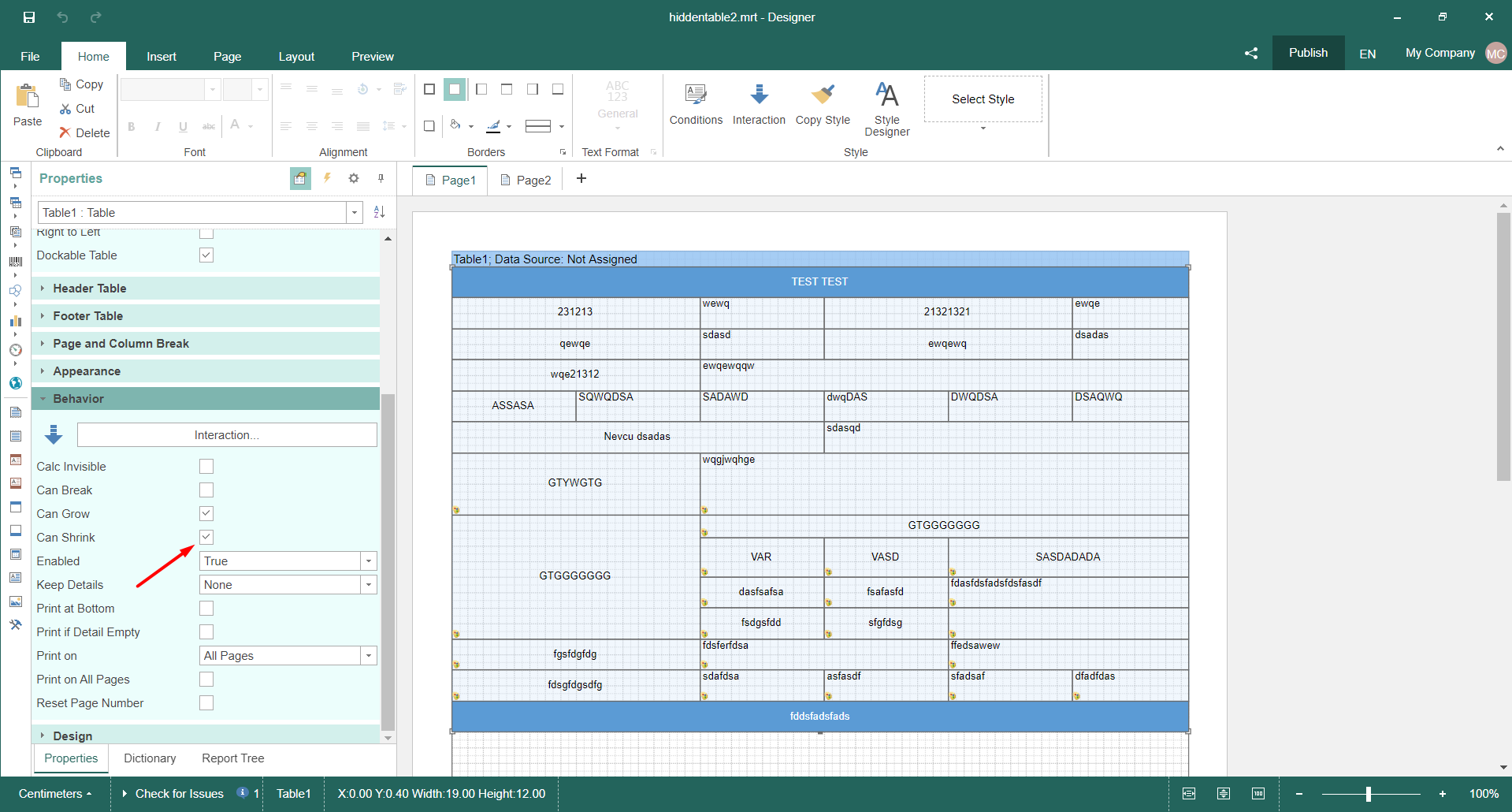
Task: Click the Publish button
Action: click(x=1308, y=53)
